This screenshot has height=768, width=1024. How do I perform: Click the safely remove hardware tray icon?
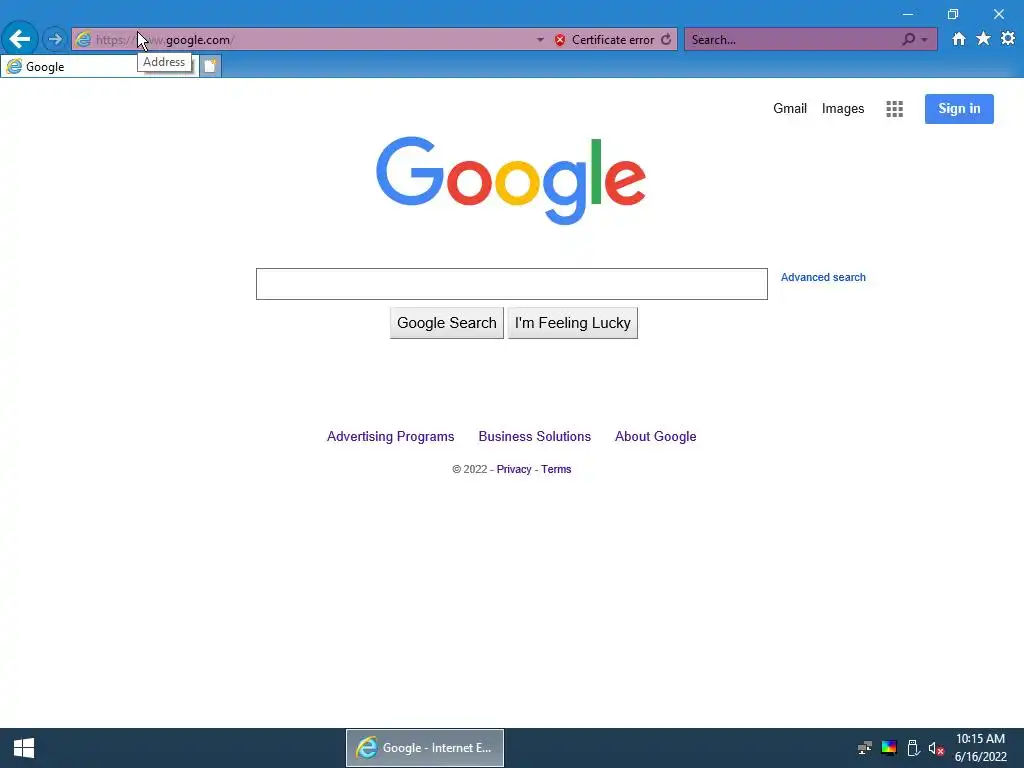(x=913, y=748)
